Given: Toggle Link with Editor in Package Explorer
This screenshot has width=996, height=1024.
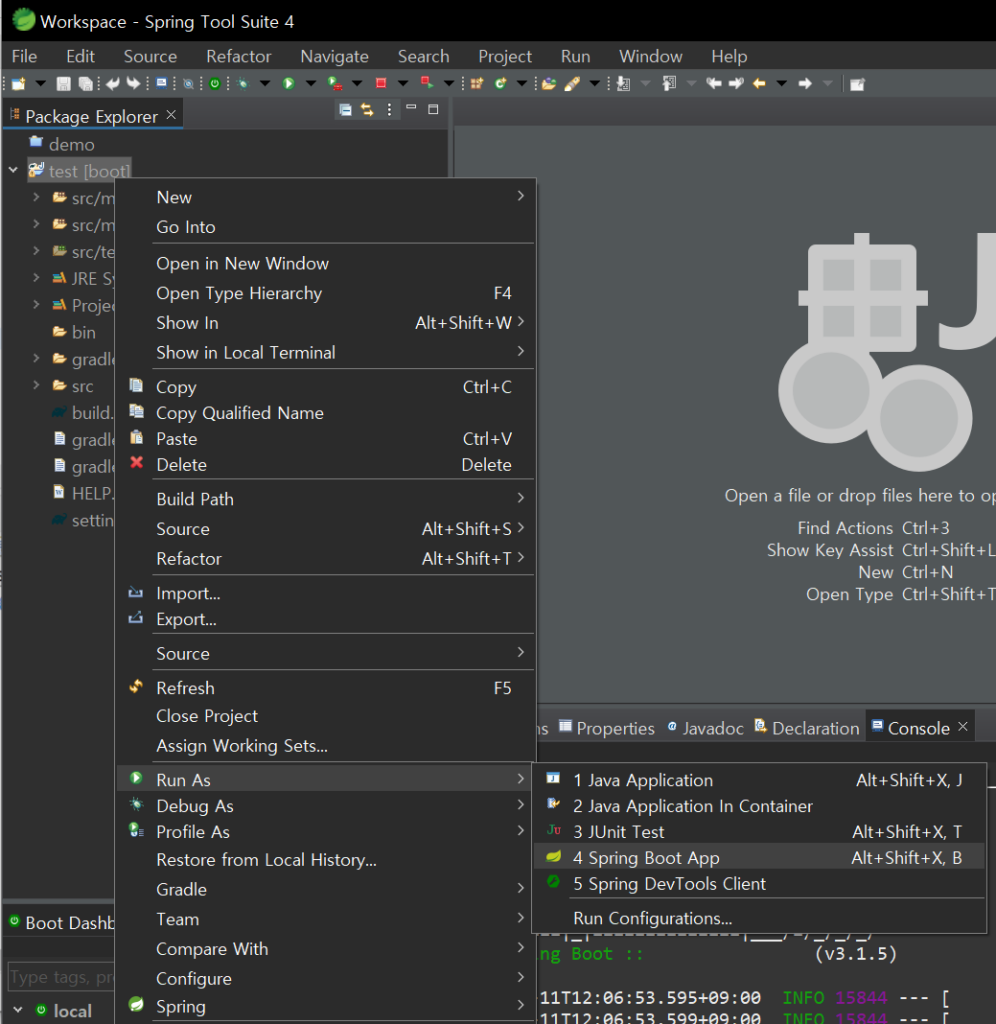Looking at the screenshot, I should click(x=367, y=110).
